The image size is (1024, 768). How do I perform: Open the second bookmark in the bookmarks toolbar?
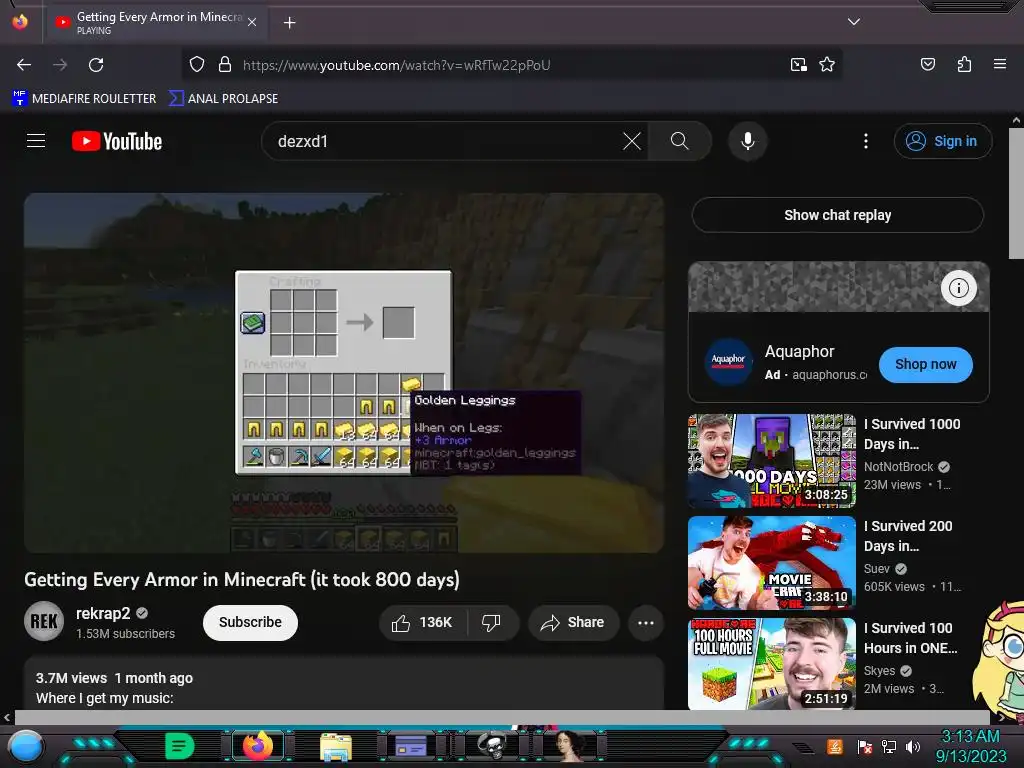coord(223,99)
